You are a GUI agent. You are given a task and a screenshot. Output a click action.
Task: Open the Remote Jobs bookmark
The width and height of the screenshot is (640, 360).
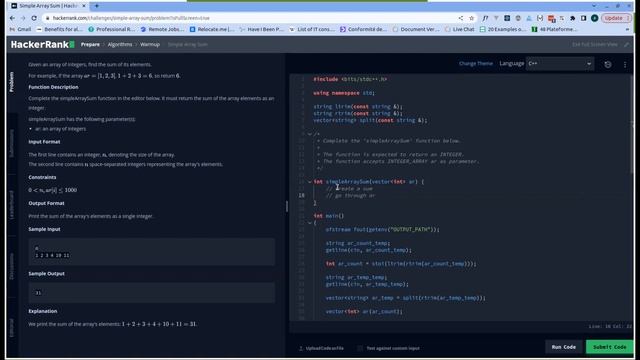[162, 29]
